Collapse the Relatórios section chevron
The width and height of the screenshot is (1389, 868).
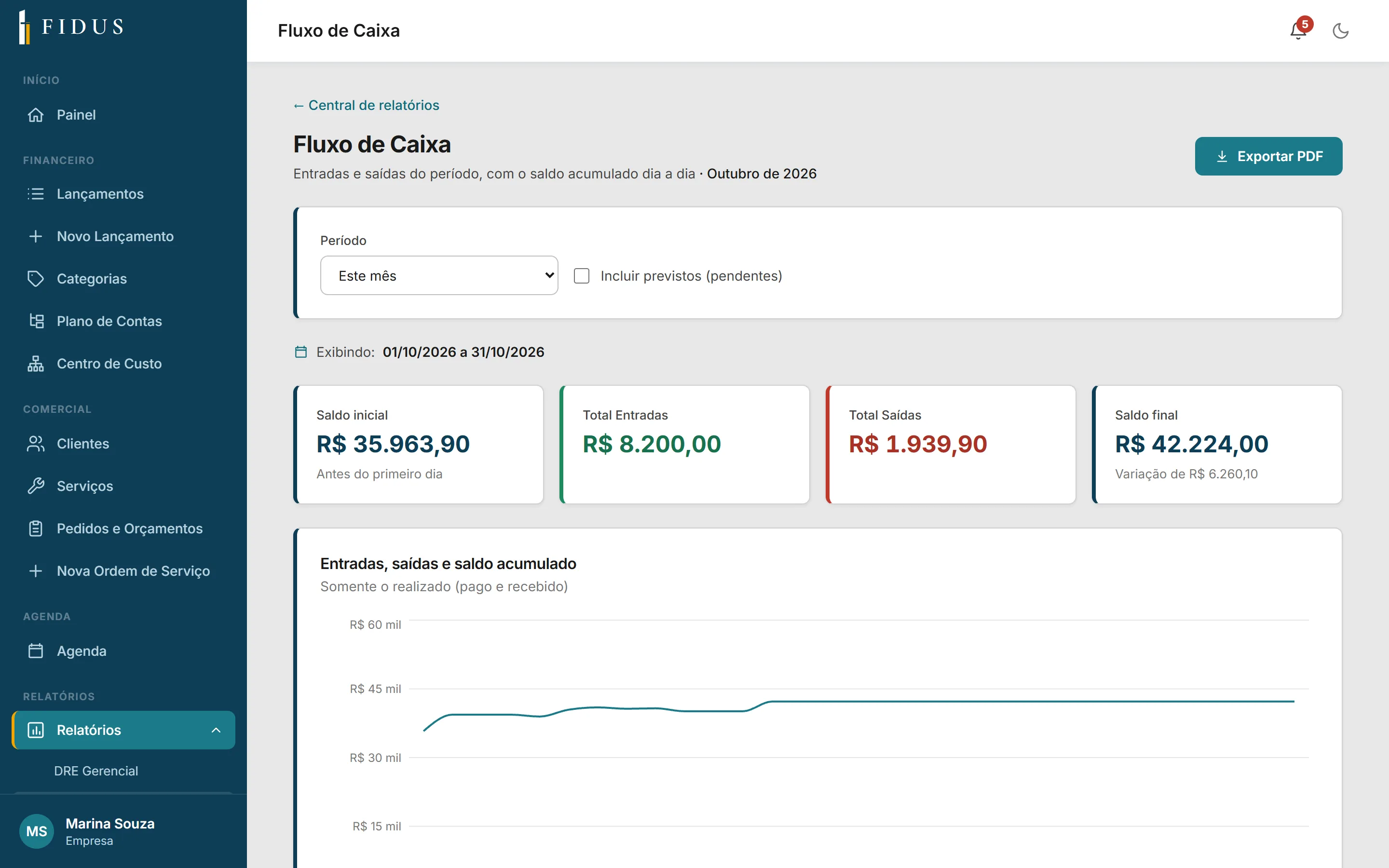click(x=217, y=730)
